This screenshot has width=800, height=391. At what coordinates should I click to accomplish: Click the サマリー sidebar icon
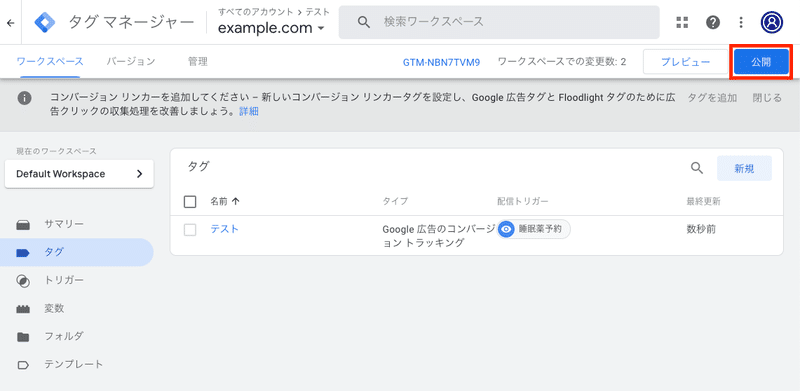tap(23, 225)
